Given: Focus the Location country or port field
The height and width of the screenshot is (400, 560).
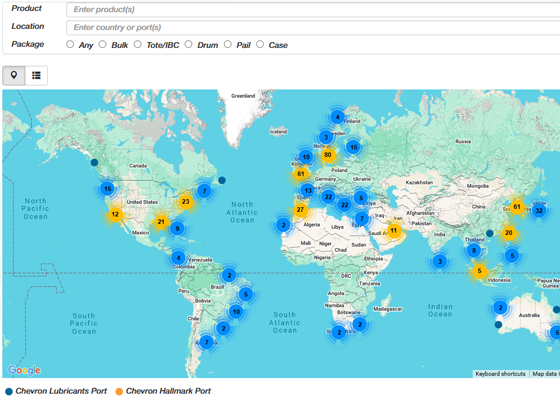Looking at the screenshot, I should [x=313, y=28].
